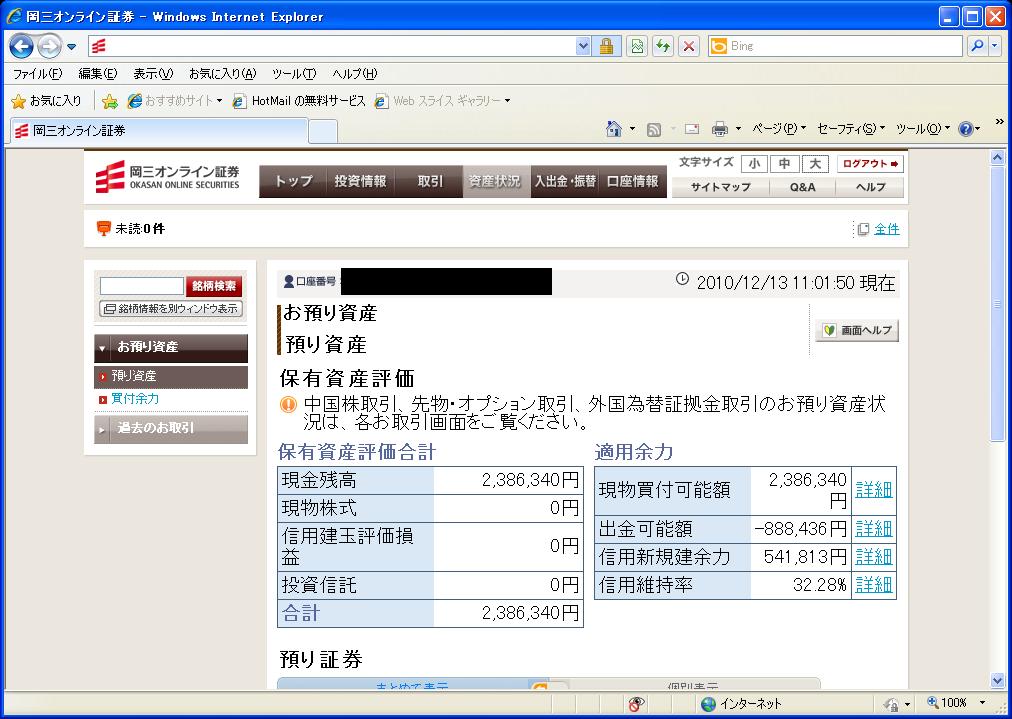The height and width of the screenshot is (719, 1012).
Task: Click the ログアウト button
Action: tap(870, 164)
